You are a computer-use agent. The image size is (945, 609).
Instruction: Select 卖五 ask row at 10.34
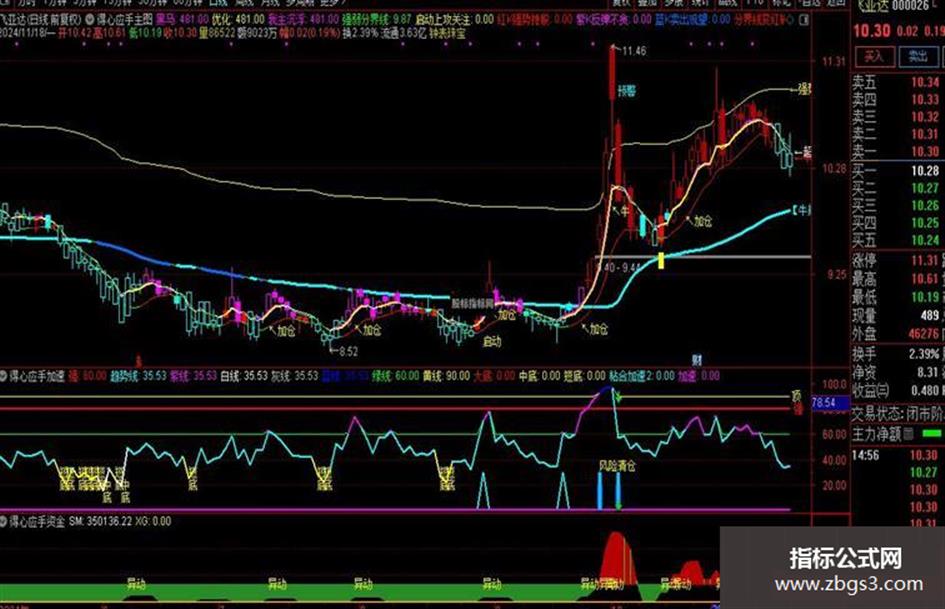[x=897, y=82]
